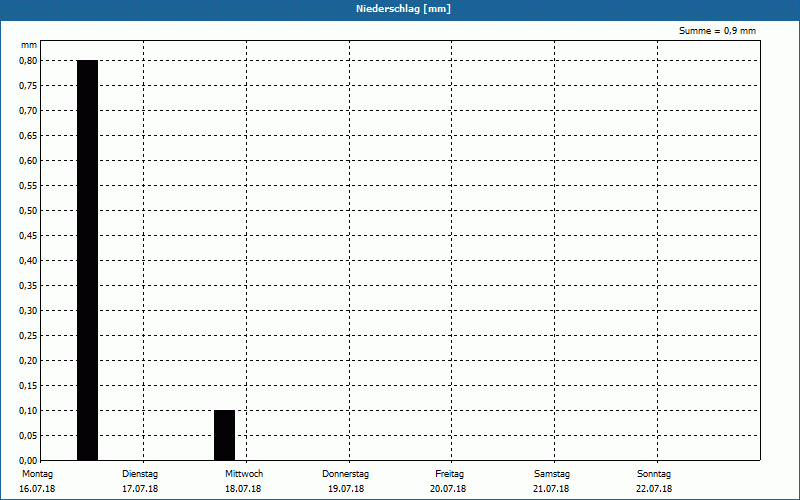Screen dimensions: 800x500
Task: Click the 0,35 y-axis value
Action: pos(28,286)
